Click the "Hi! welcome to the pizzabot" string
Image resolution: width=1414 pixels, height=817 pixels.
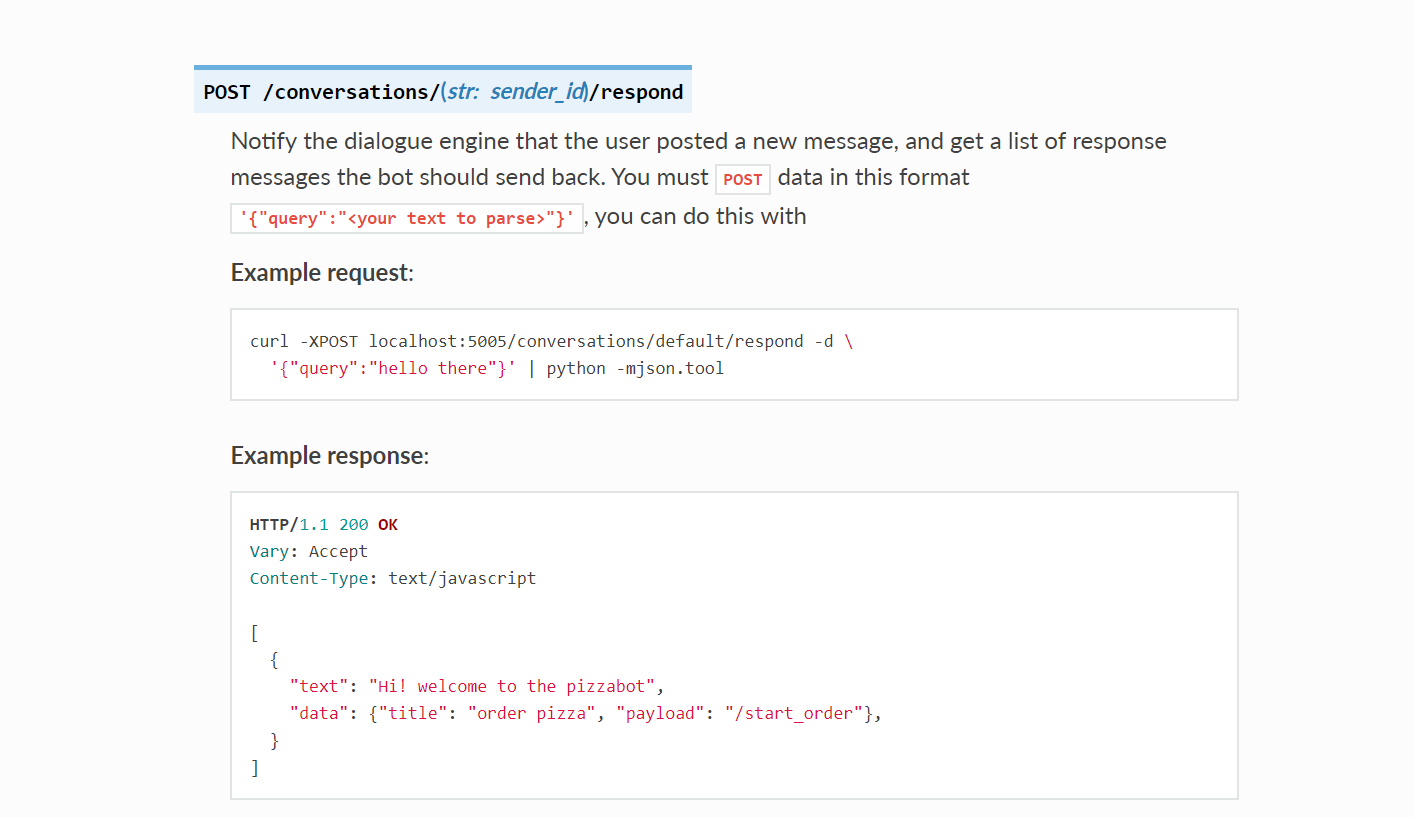(x=512, y=687)
